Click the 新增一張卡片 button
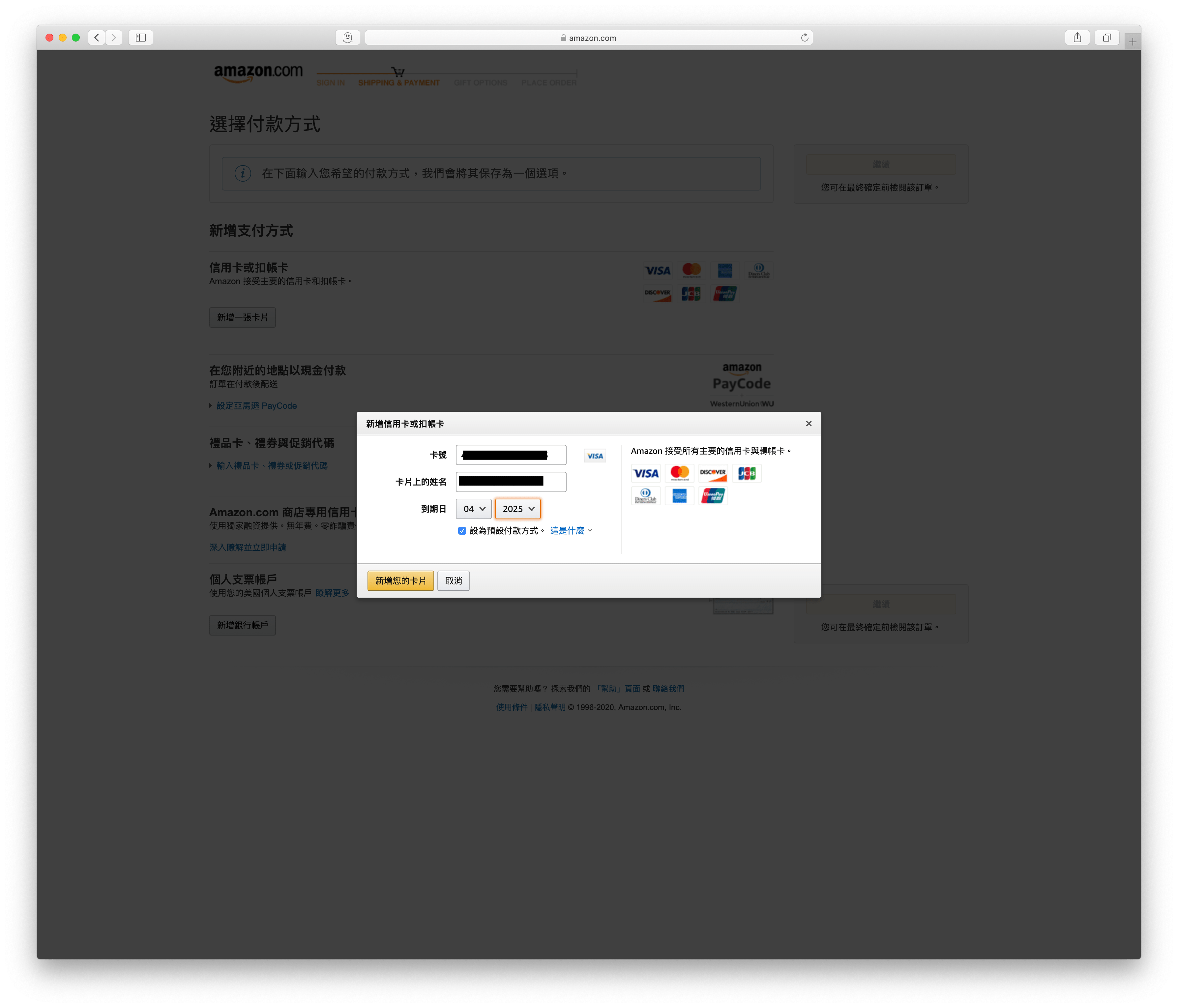 (242, 317)
